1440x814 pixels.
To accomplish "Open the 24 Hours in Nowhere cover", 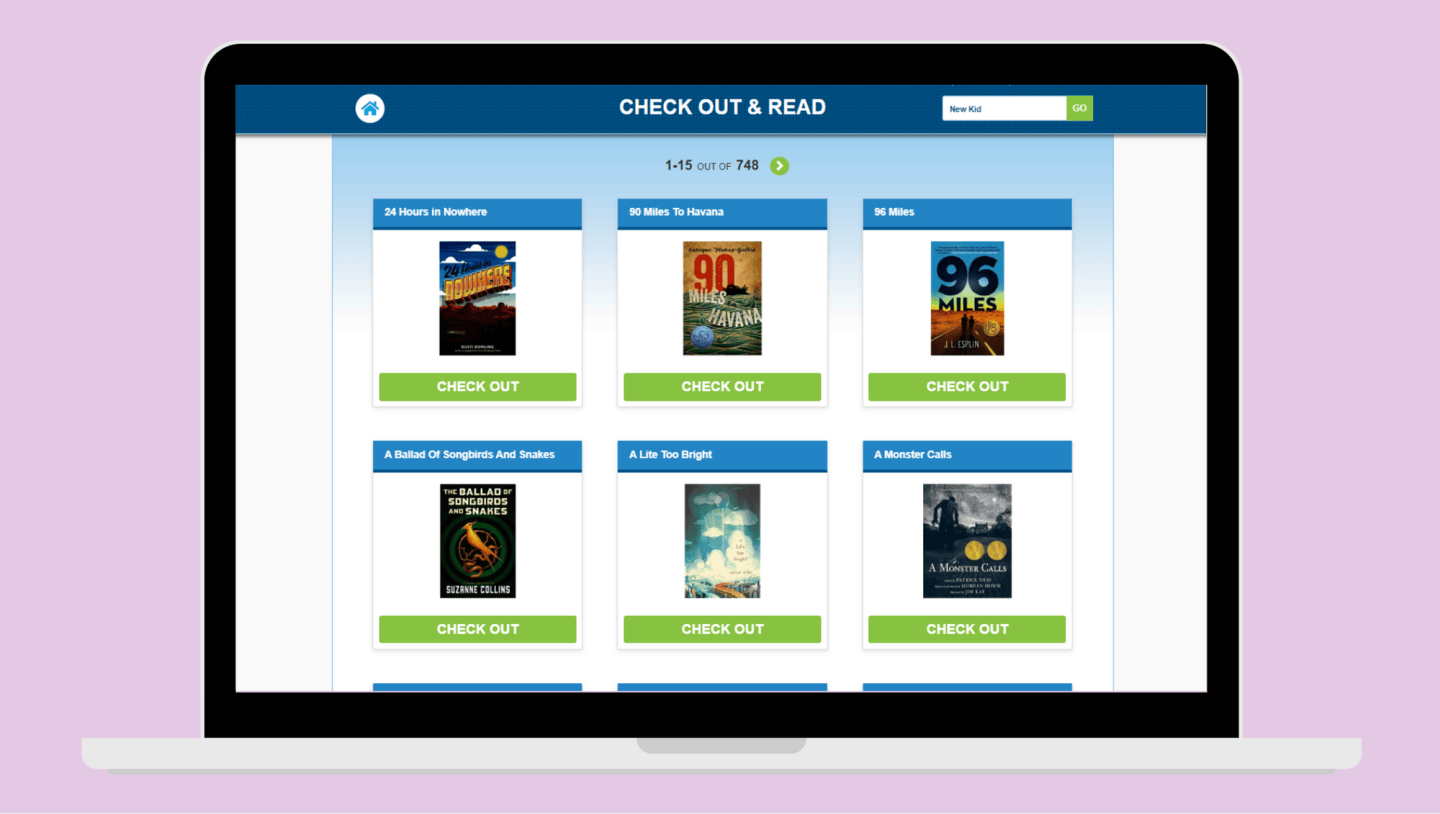I will pyautogui.click(x=478, y=298).
